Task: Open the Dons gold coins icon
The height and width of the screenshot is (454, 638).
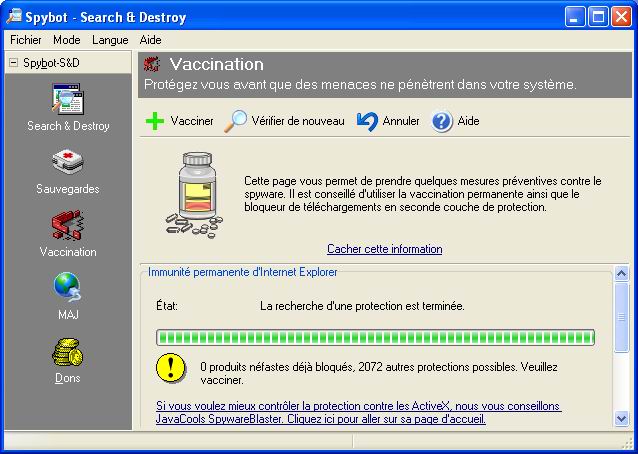Action: (67, 352)
